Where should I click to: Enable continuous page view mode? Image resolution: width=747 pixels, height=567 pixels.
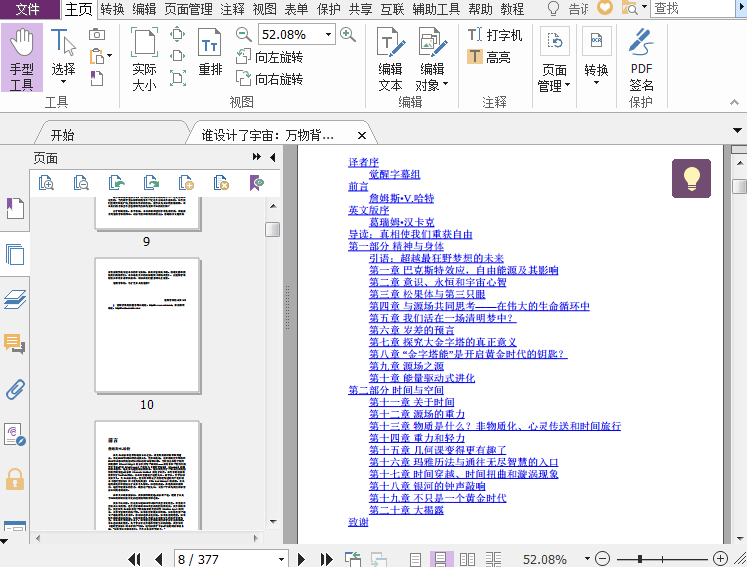click(x=441, y=559)
